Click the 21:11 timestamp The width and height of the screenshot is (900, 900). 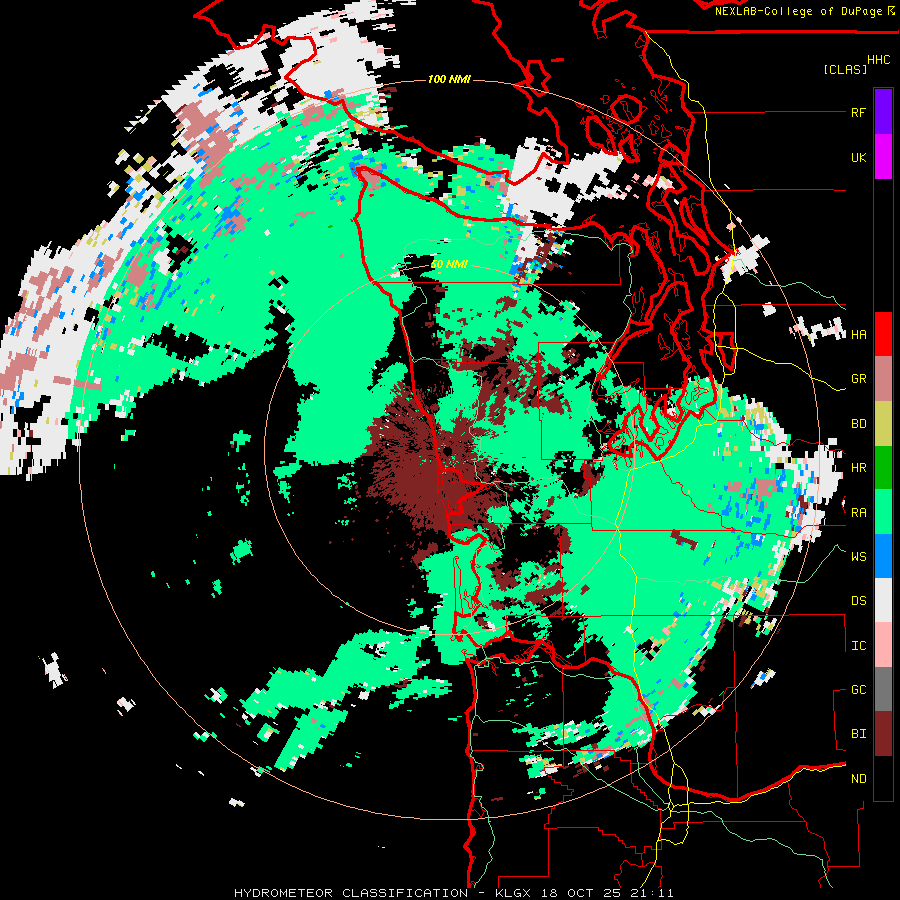654,893
